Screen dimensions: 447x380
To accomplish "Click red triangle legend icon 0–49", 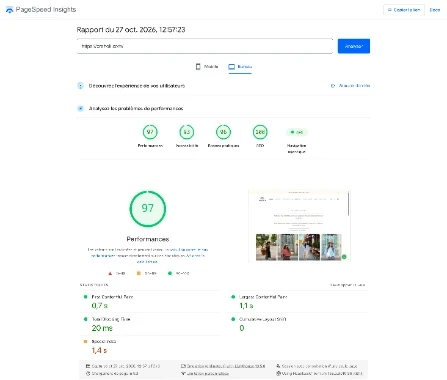I will (x=110, y=273).
